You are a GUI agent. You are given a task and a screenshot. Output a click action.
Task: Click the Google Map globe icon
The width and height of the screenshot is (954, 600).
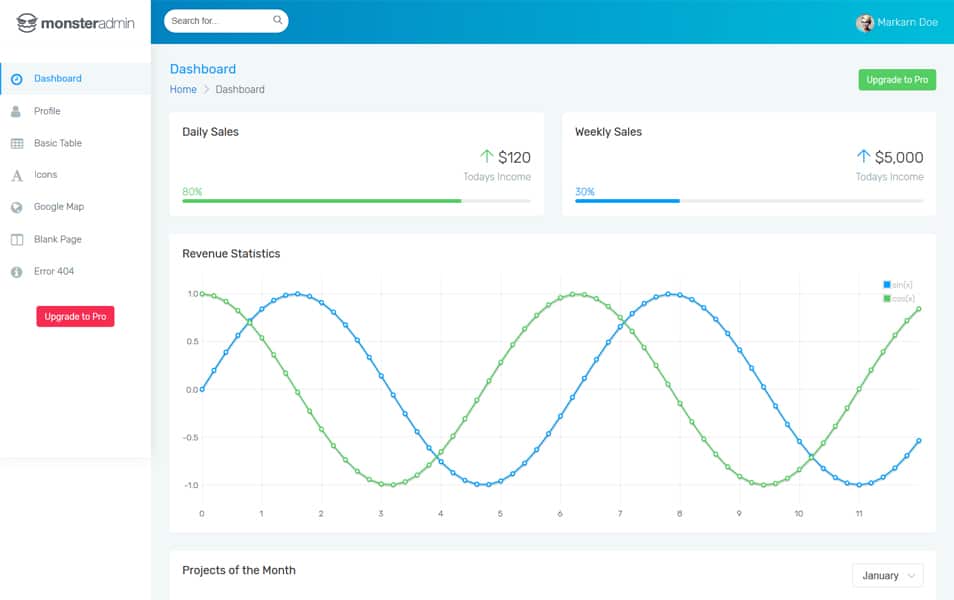click(16, 206)
